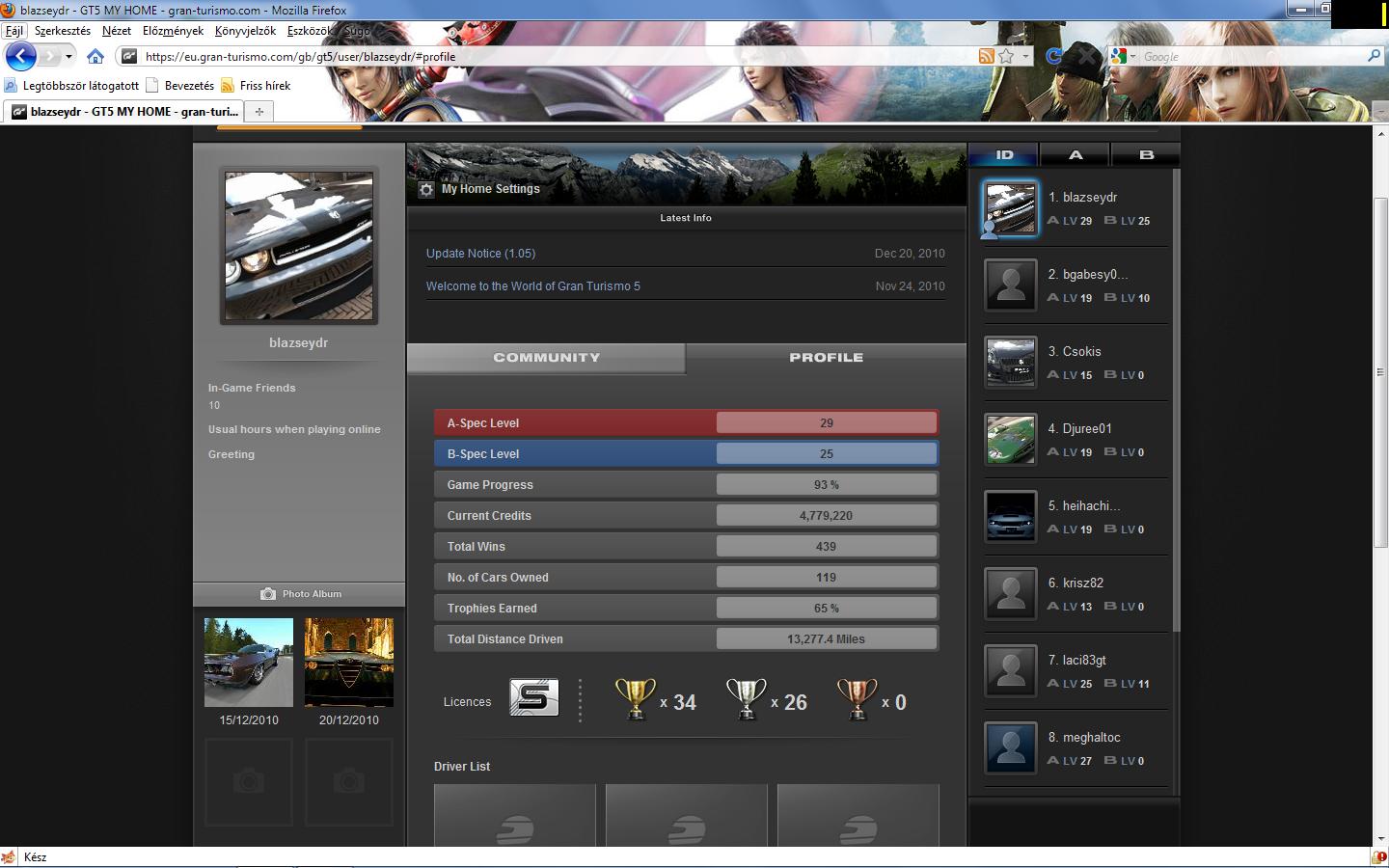Image resolution: width=1389 pixels, height=868 pixels.
Task: Open Csokis avatar in friends list
Action: click(1010, 363)
